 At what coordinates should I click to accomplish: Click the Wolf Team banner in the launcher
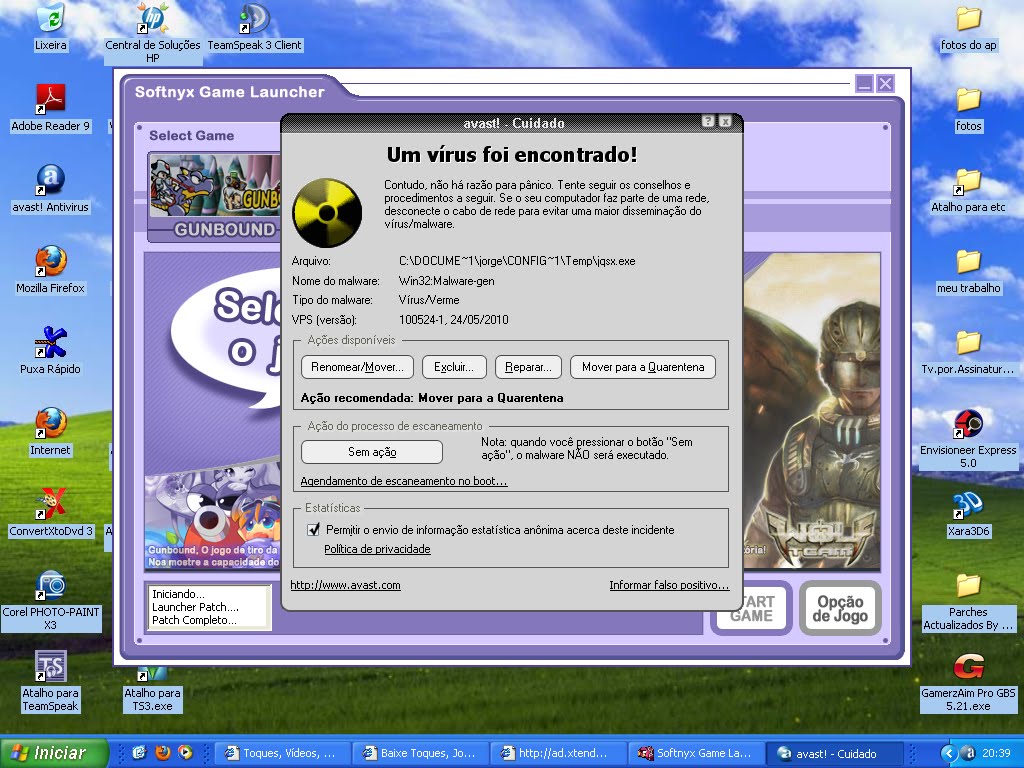point(812,411)
